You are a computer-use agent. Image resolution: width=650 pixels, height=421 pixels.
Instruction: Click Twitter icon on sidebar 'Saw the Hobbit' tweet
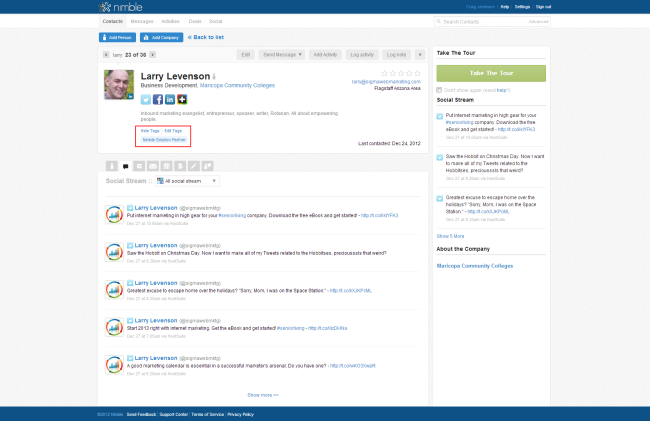pos(440,157)
